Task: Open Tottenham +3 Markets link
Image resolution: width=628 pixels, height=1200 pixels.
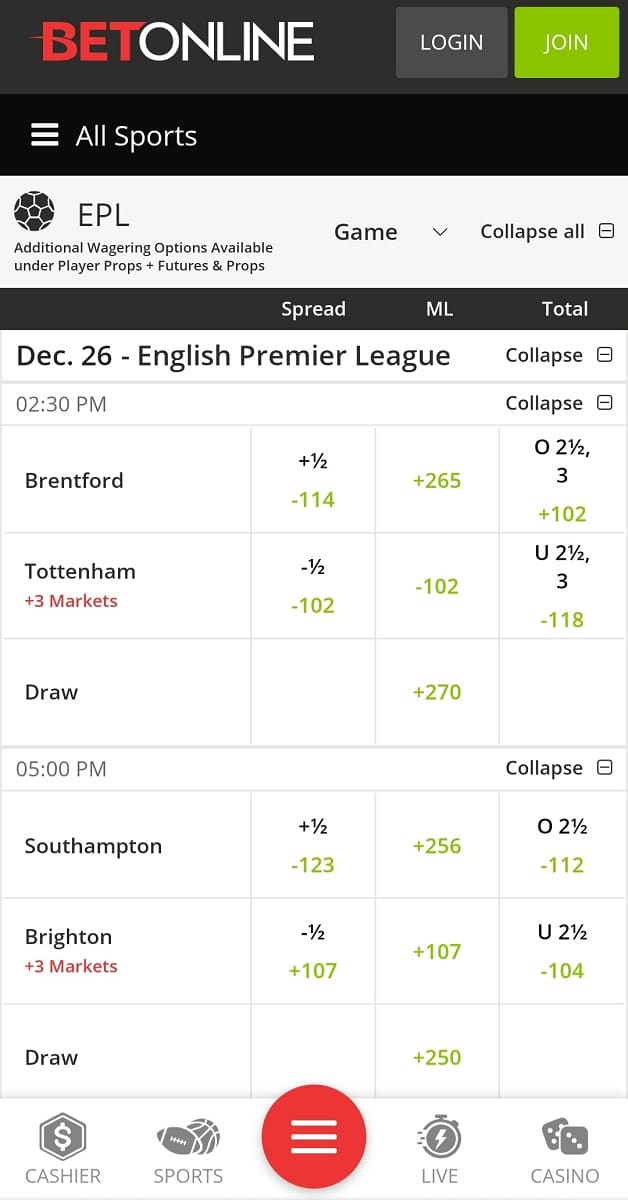Action: pos(71,601)
